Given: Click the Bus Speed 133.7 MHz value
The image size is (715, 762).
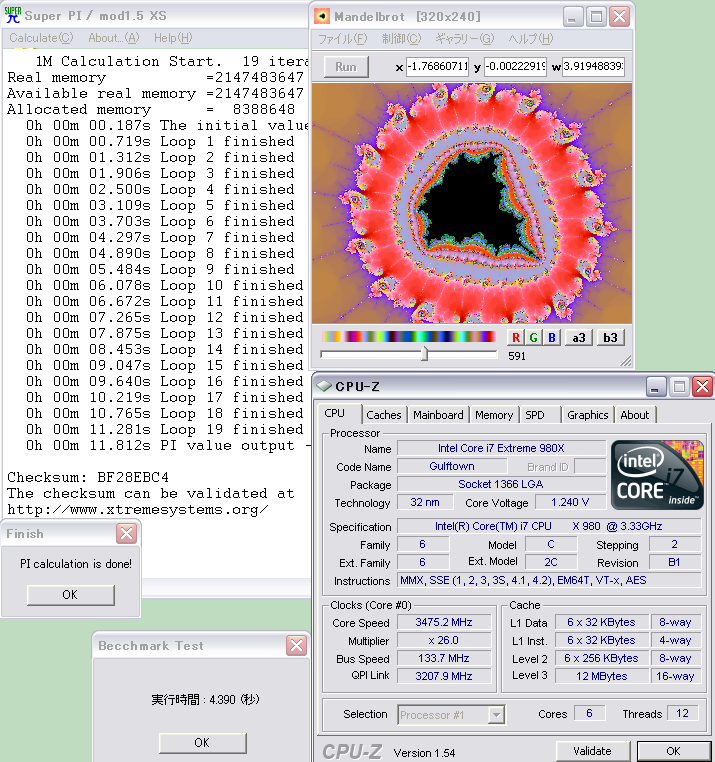Looking at the screenshot, I should click(444, 658).
